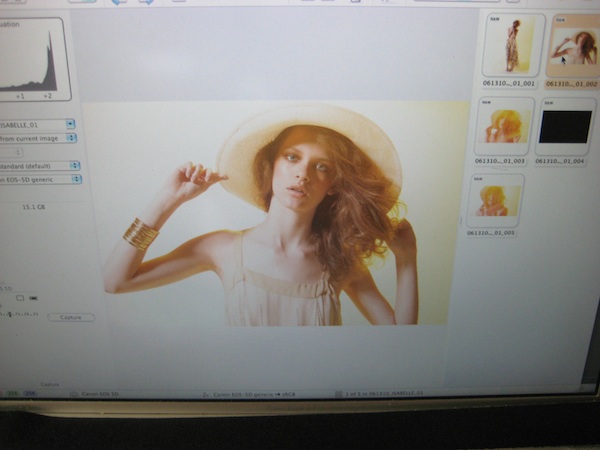Viewport: 600px width, 450px height.
Task: Click the '+2' label under the histogram
Action: (x=47, y=96)
